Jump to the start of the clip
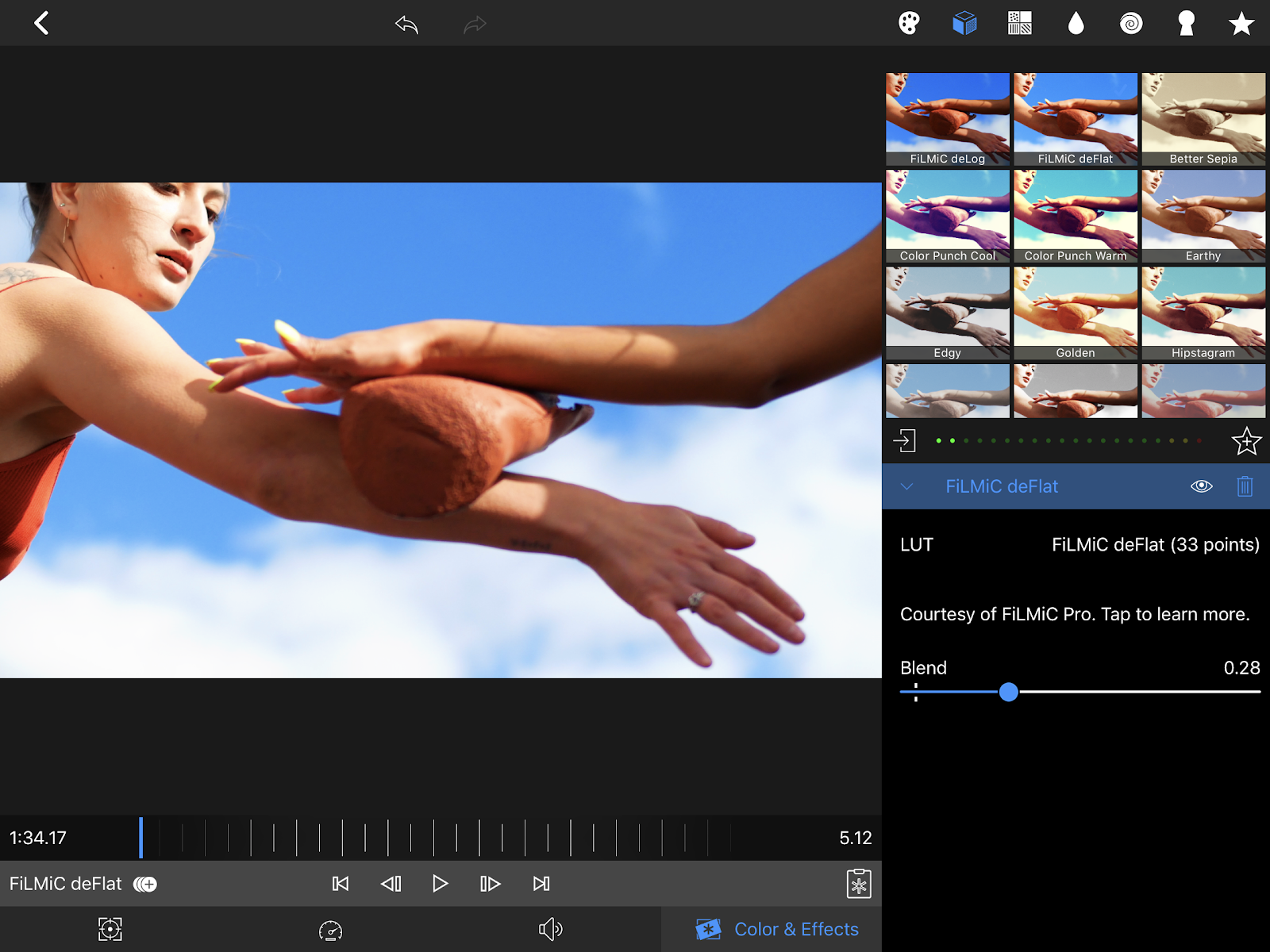This screenshot has height=952, width=1270. (x=341, y=884)
